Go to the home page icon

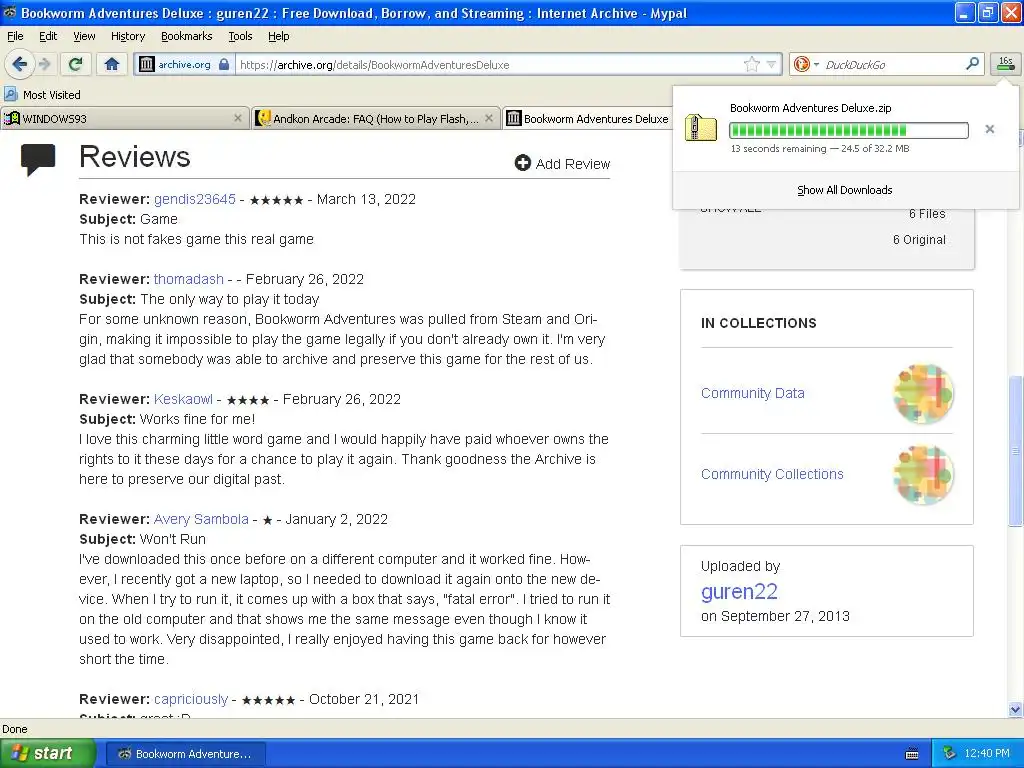[x=112, y=64]
